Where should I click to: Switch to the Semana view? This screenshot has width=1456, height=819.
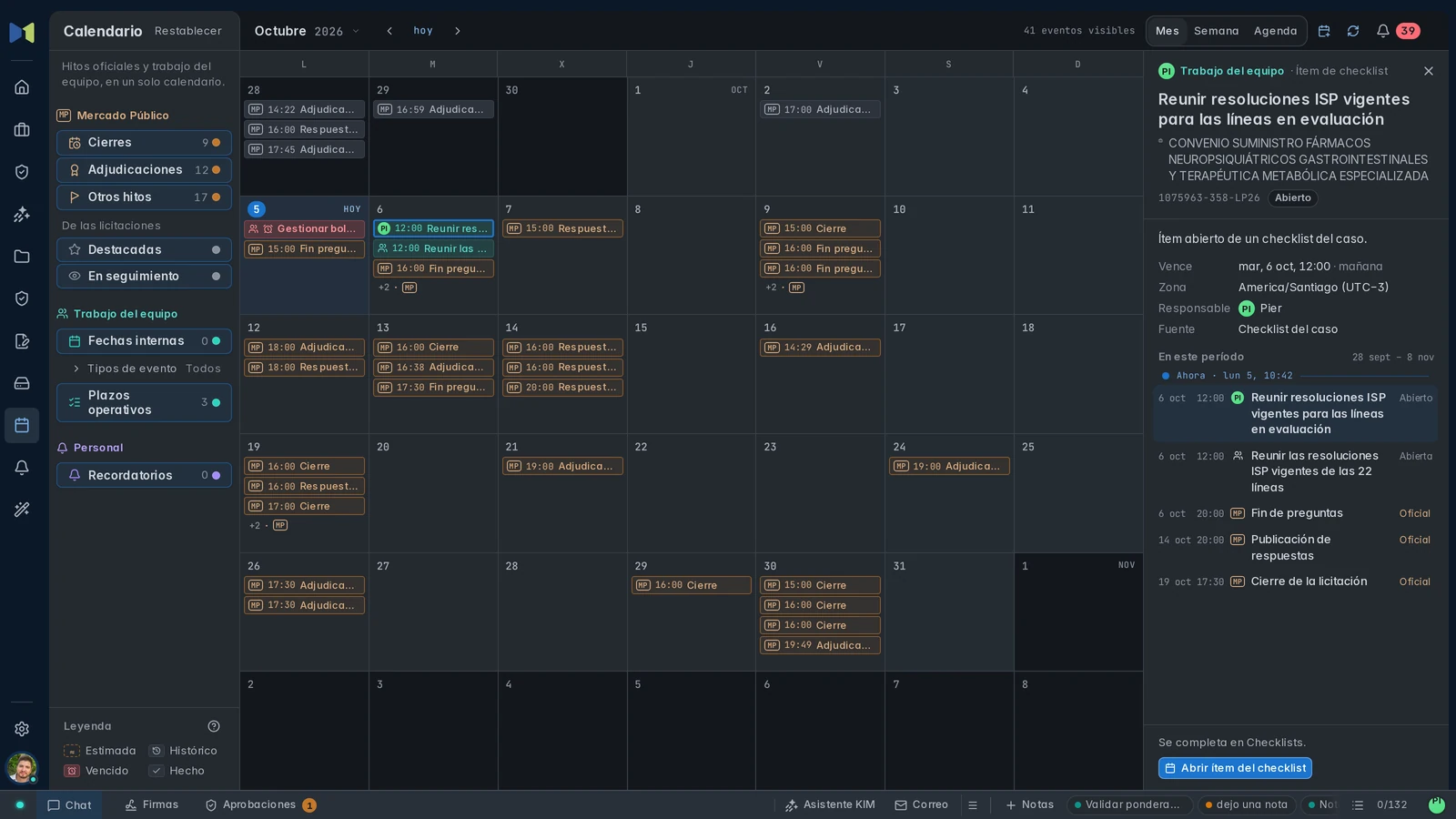tap(1216, 31)
